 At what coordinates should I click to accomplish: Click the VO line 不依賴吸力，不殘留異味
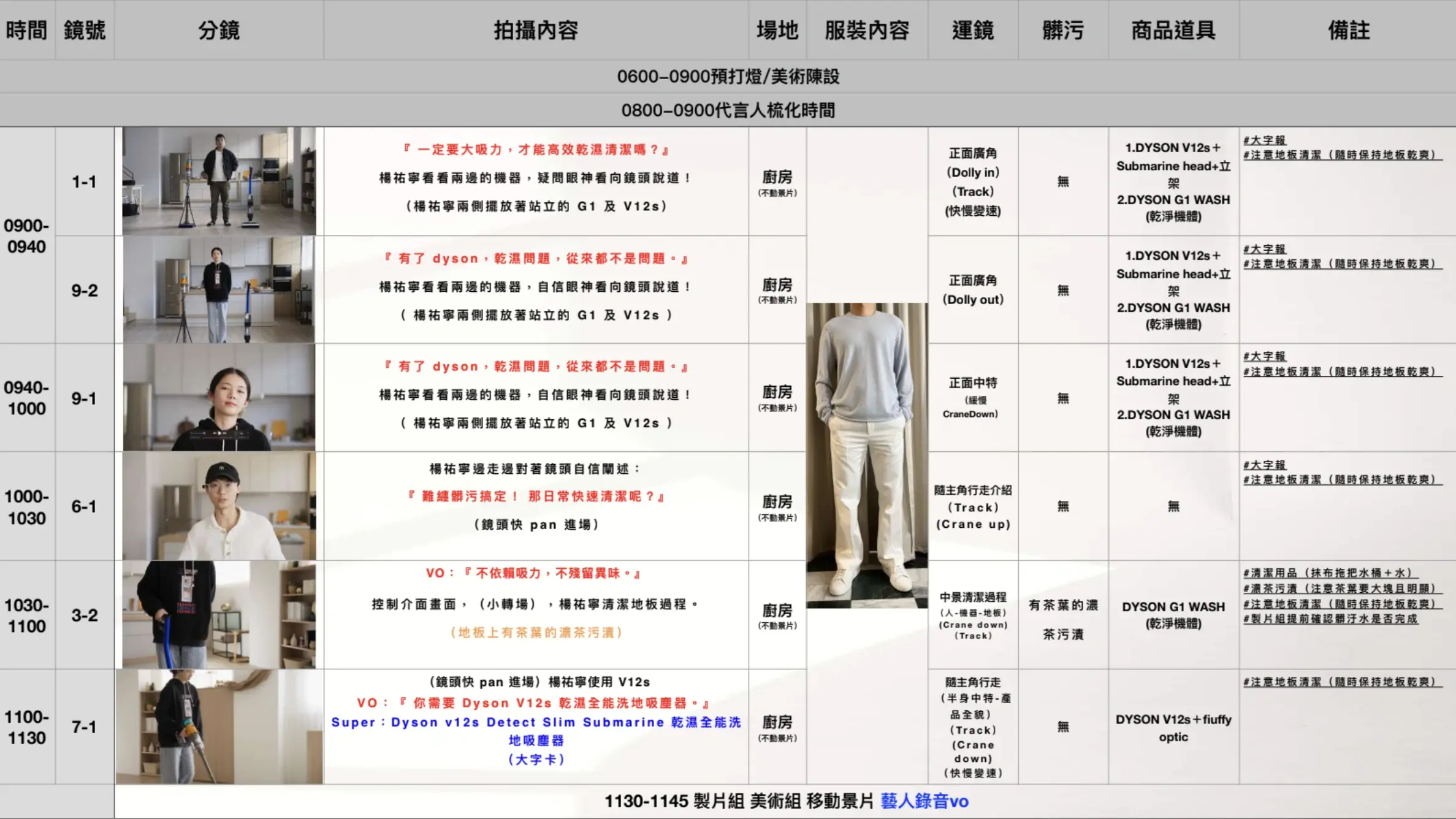coord(533,573)
